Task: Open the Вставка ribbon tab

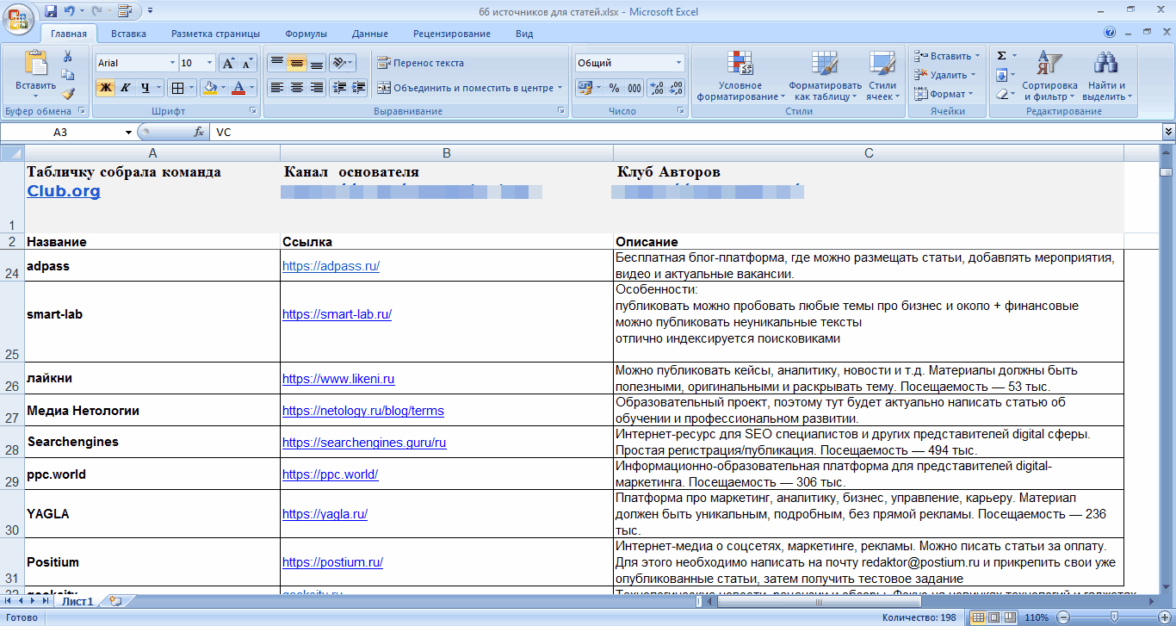Action: (x=129, y=34)
